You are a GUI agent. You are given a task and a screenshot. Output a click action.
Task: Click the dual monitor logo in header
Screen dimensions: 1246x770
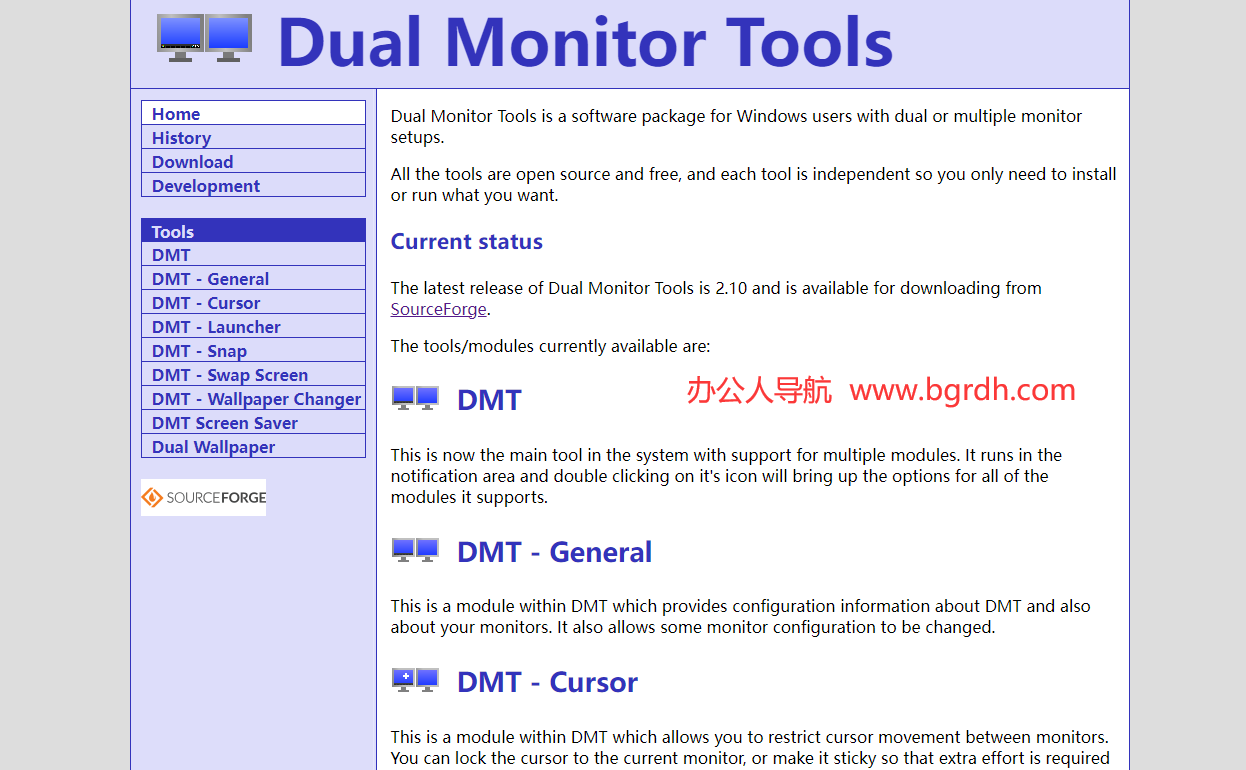tap(205, 38)
